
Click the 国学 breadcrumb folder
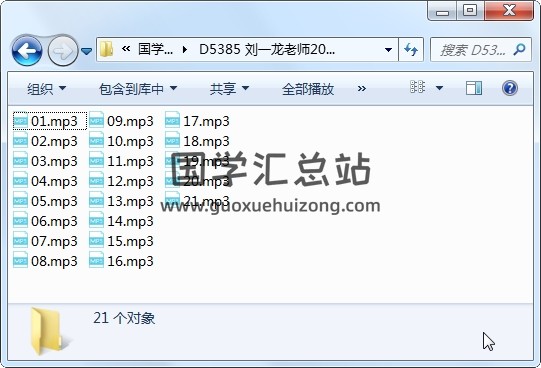[x=155, y=50]
